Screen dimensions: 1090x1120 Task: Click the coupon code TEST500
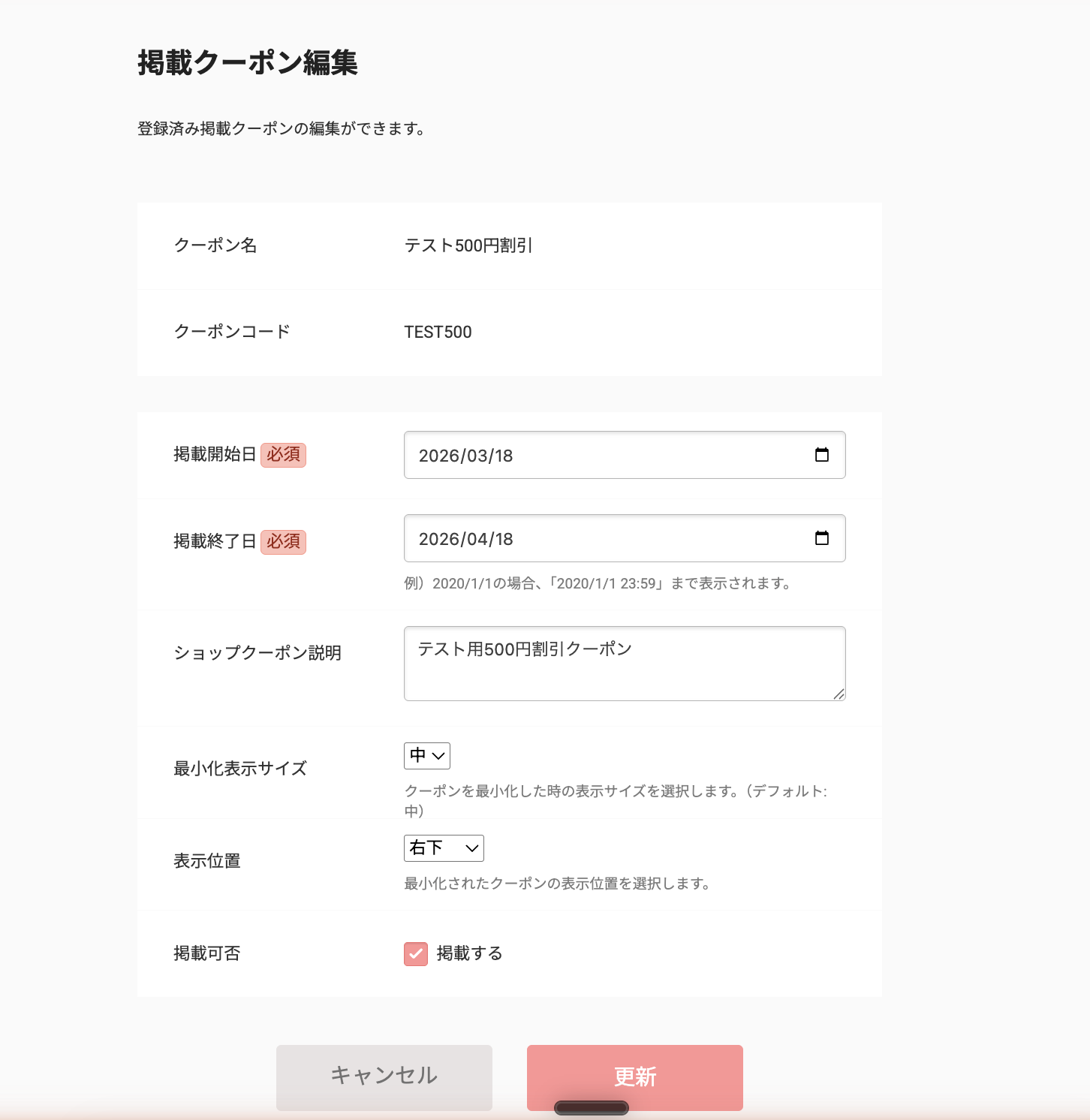coord(438,332)
